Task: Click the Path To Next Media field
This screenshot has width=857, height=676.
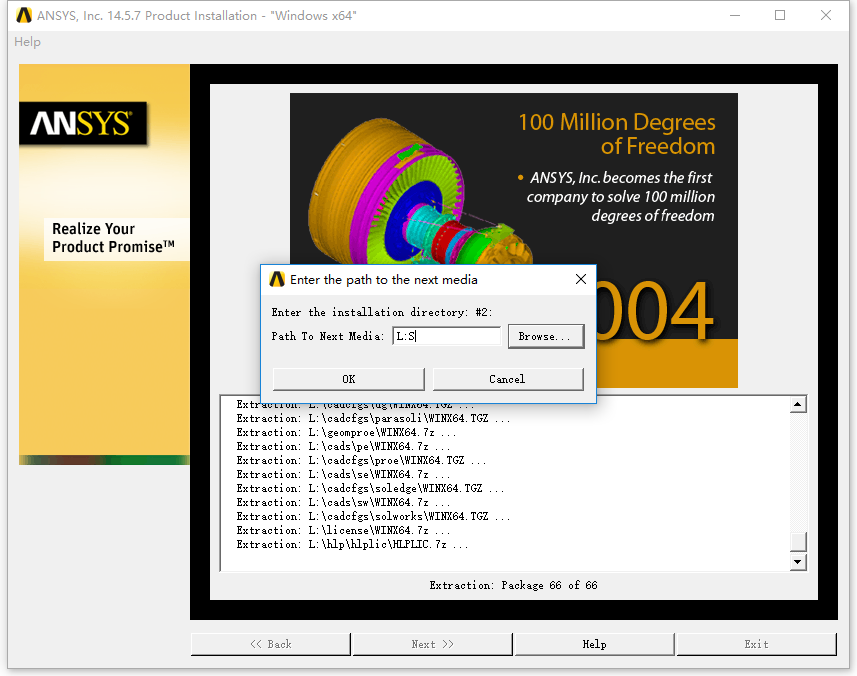Action: tap(446, 337)
